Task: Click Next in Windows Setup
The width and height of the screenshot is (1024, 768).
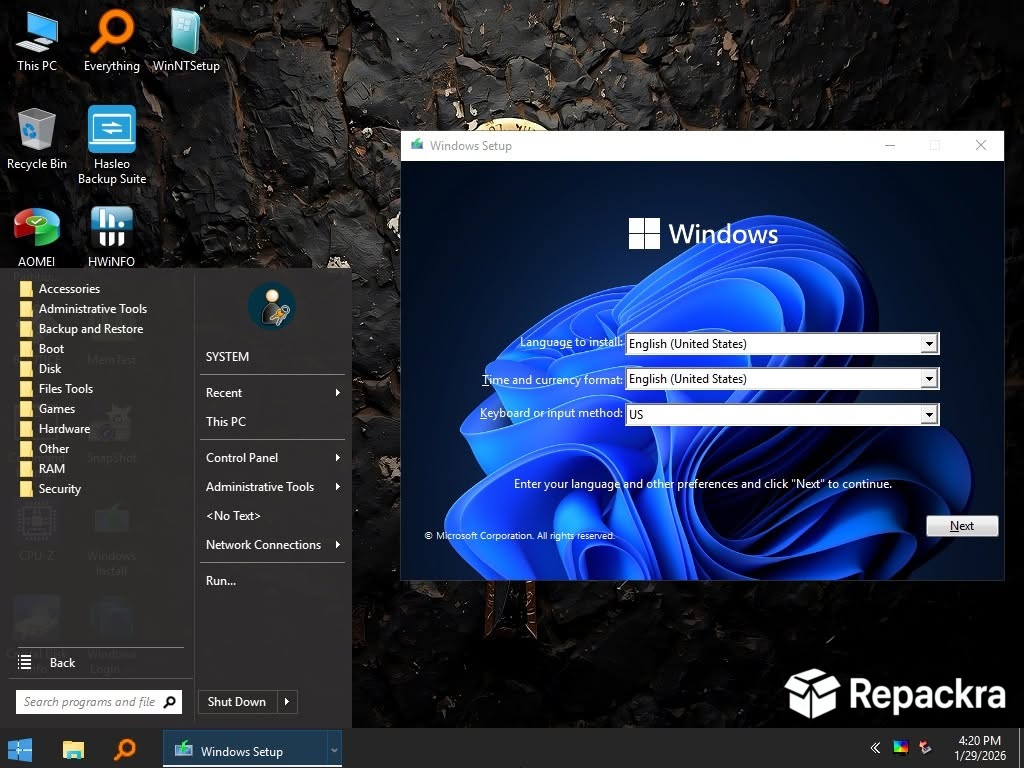Action: tap(962, 526)
